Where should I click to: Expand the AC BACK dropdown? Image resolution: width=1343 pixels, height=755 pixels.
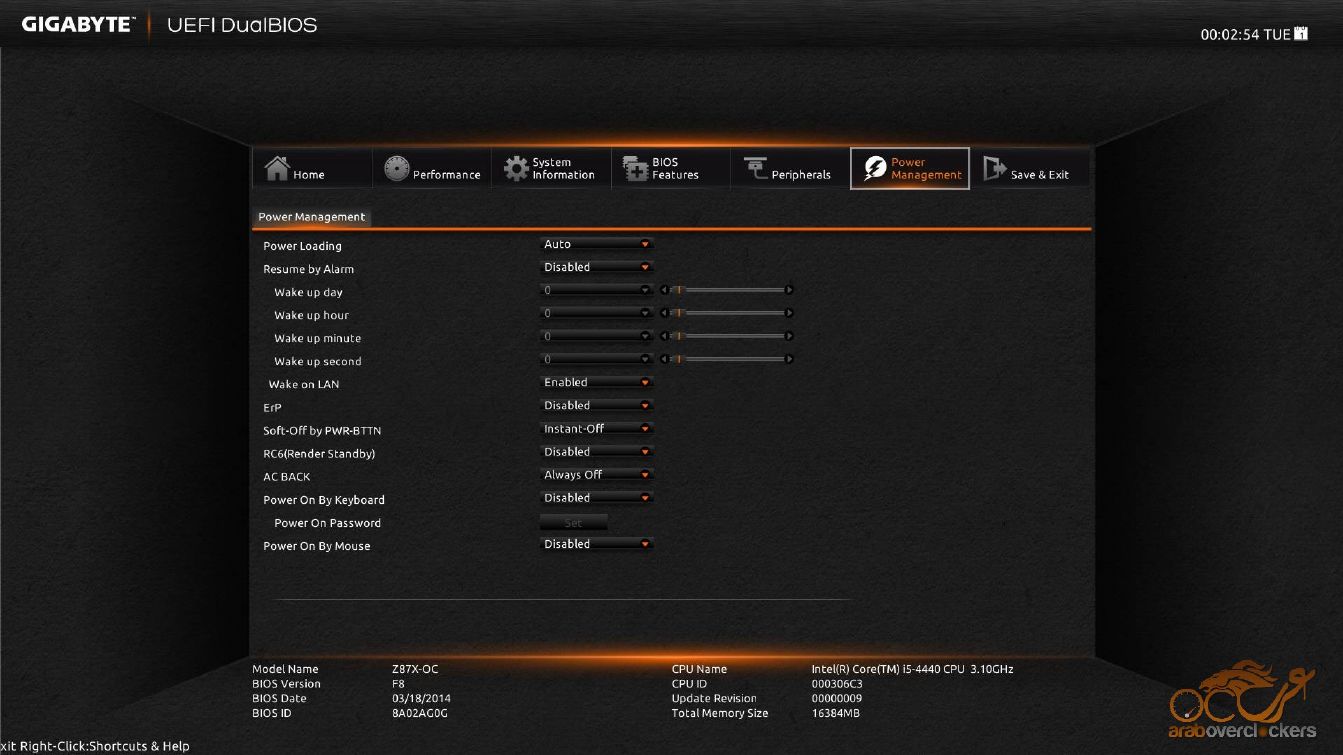point(597,475)
